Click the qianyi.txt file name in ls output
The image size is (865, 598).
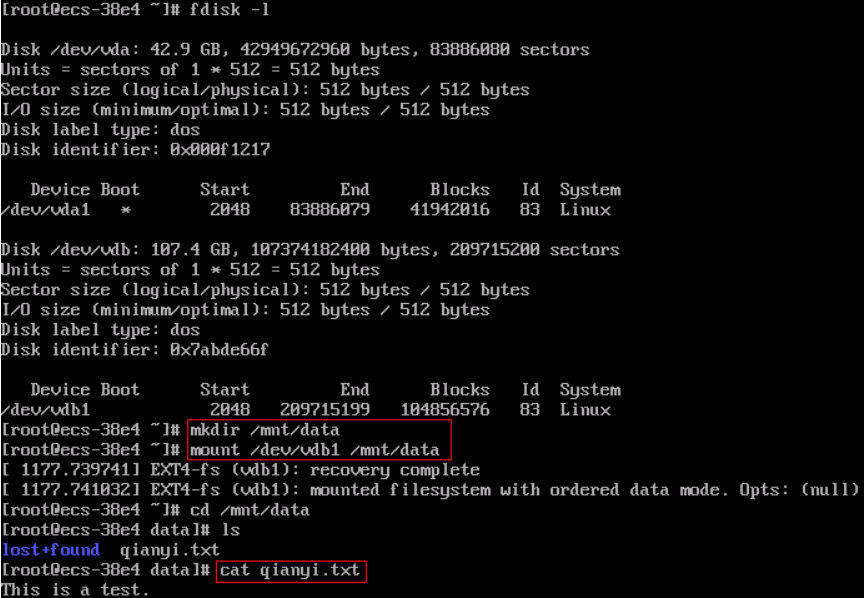169,550
